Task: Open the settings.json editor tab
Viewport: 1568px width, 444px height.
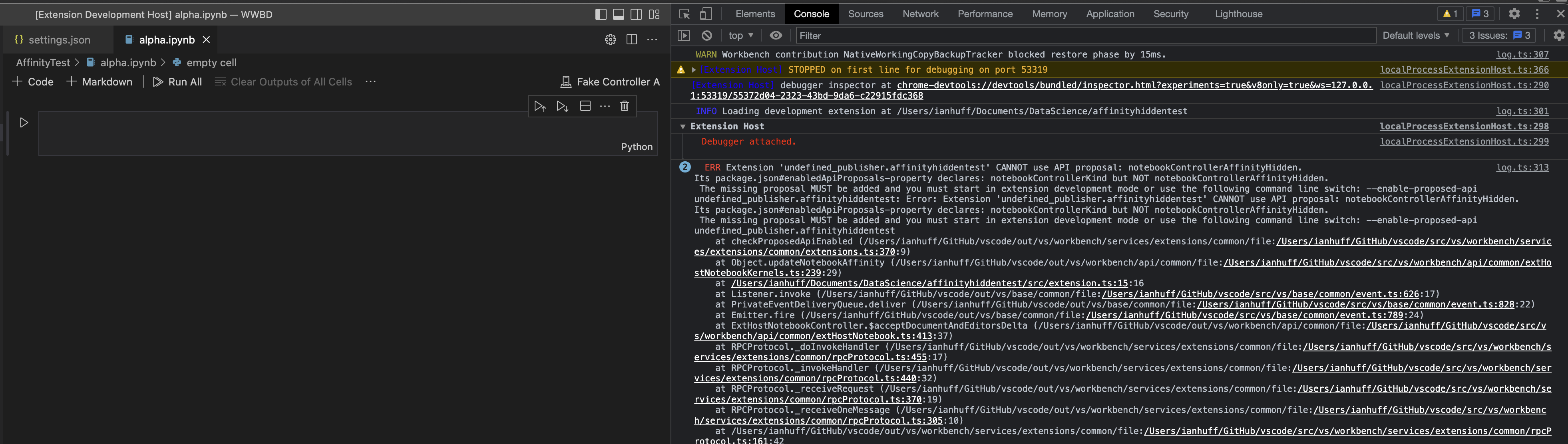Action: coord(59,40)
